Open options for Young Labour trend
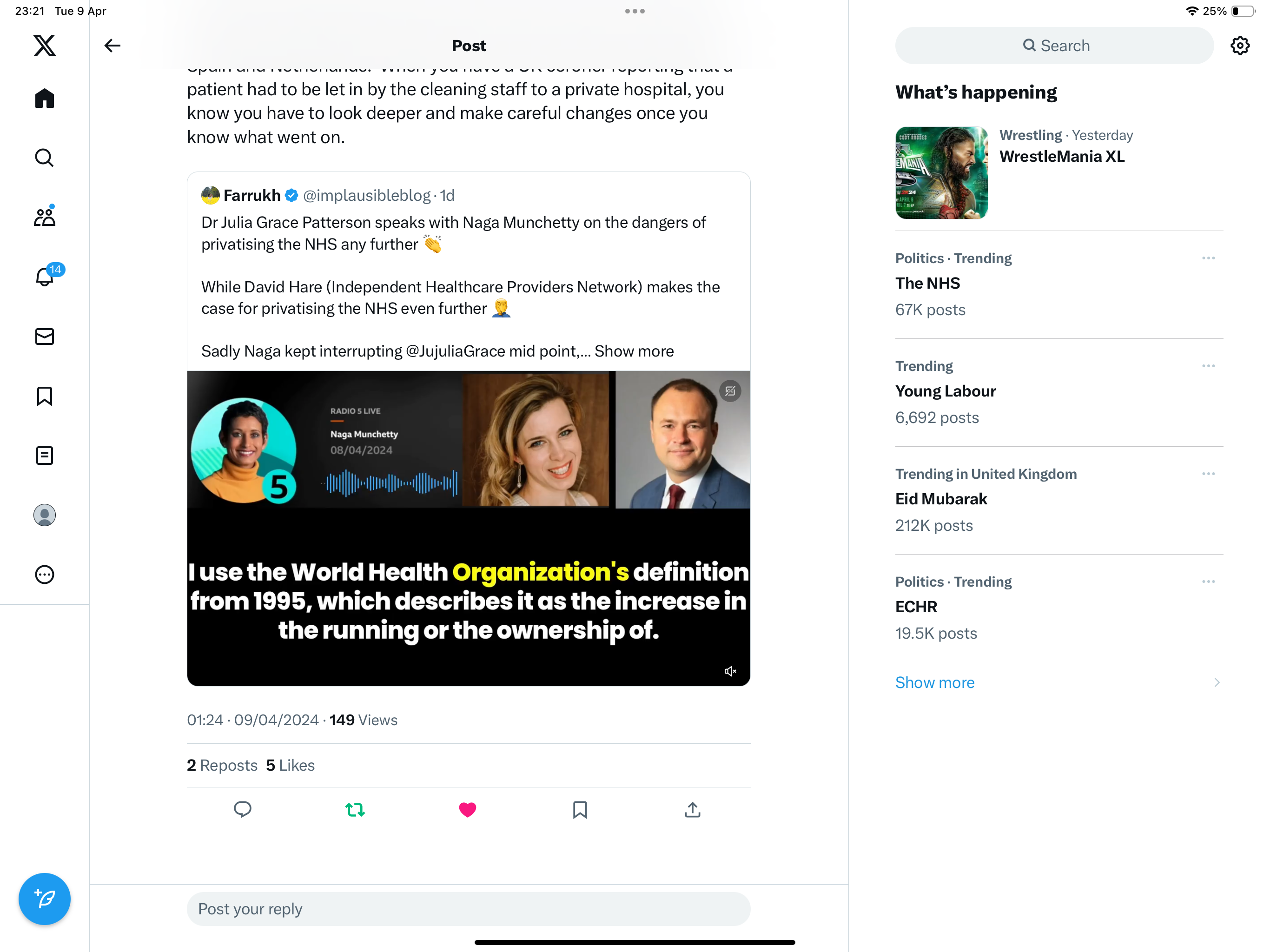The image size is (1270, 952). pyautogui.click(x=1208, y=366)
